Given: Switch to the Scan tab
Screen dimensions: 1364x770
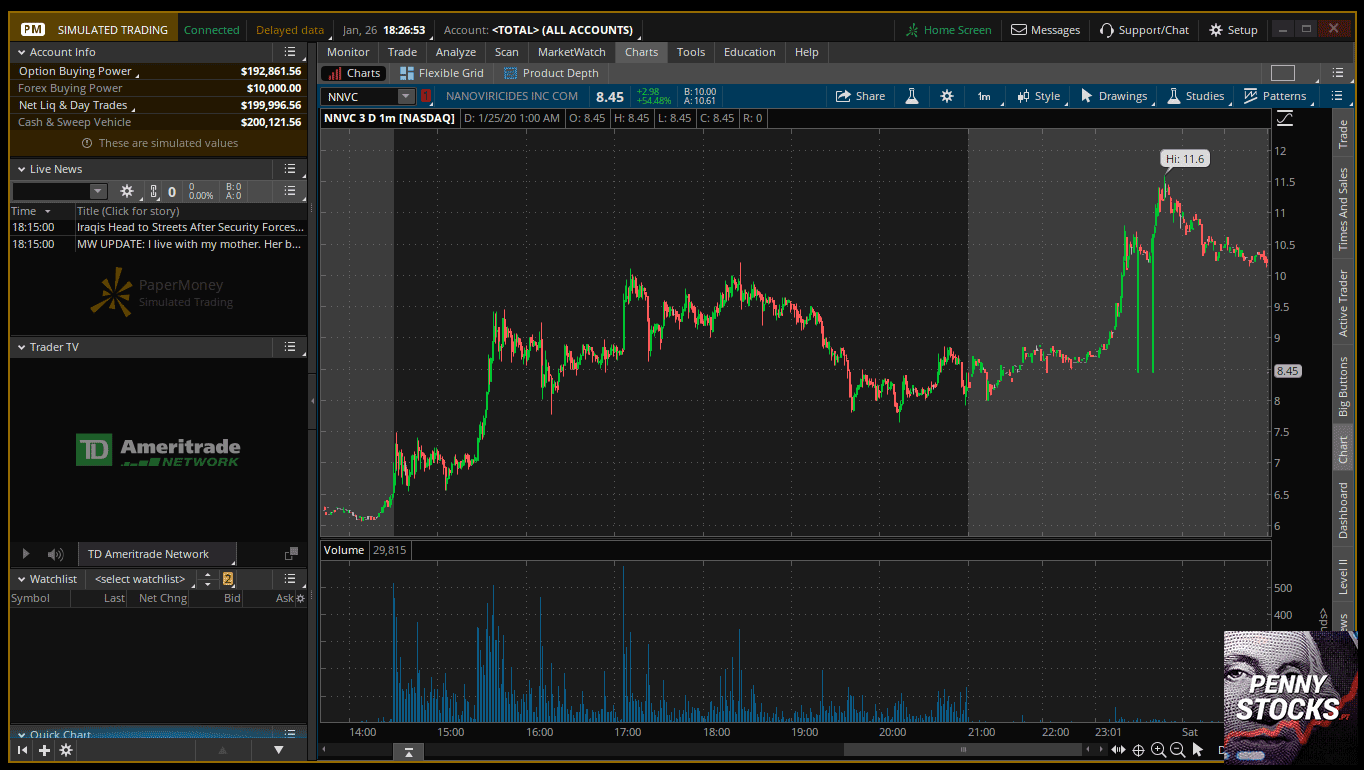Looking at the screenshot, I should (507, 52).
